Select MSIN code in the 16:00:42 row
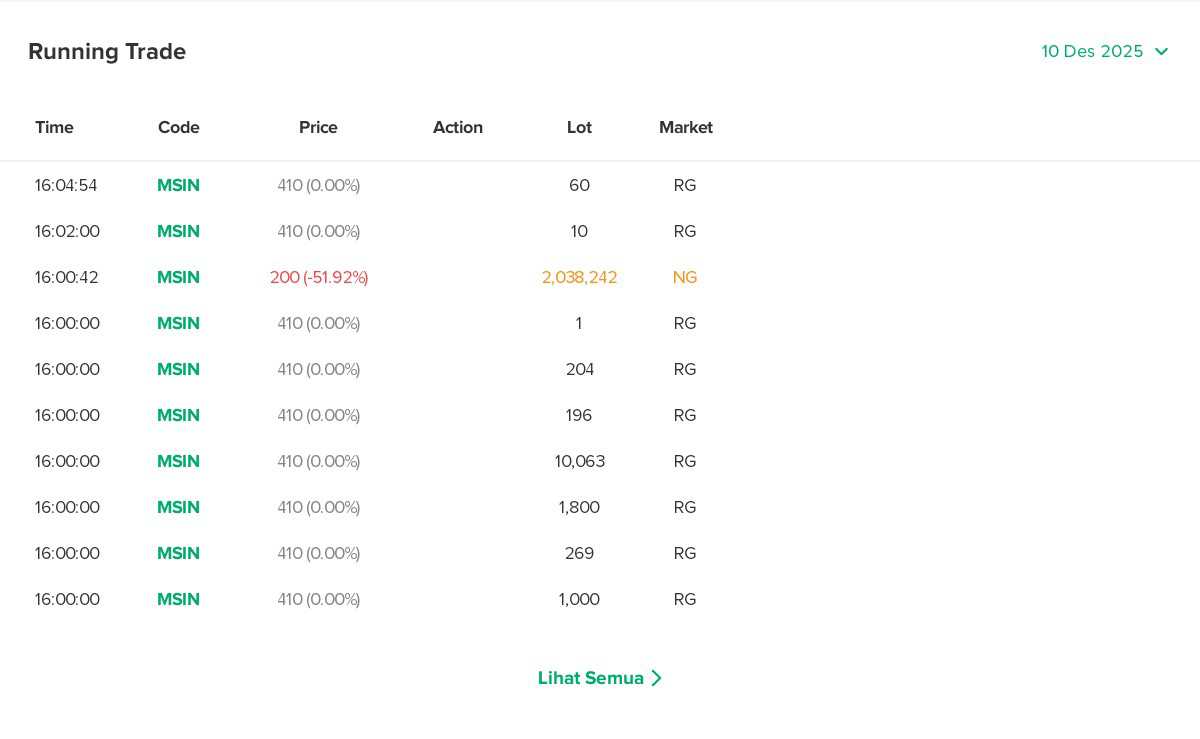The width and height of the screenshot is (1200, 739). point(178,278)
